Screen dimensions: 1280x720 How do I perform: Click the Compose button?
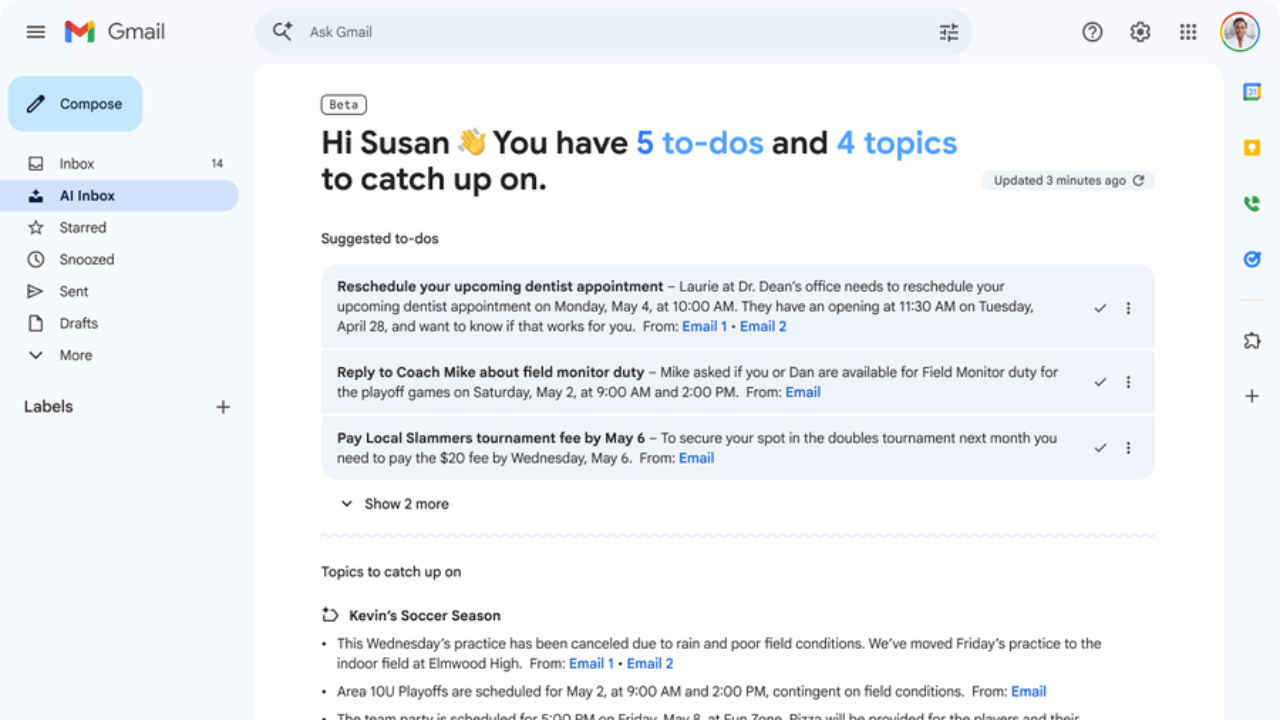pos(76,104)
